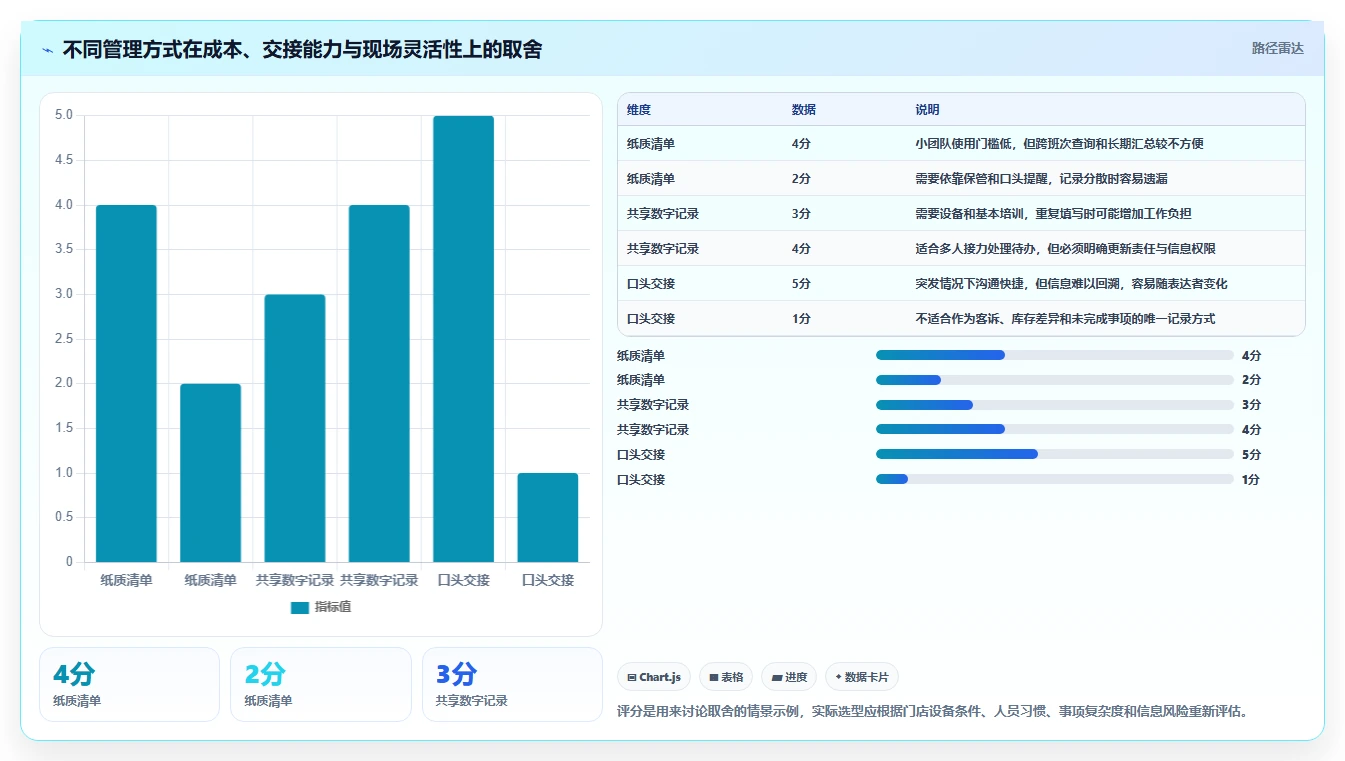Click the 口头交接 1分 progress bar

coord(1055,479)
